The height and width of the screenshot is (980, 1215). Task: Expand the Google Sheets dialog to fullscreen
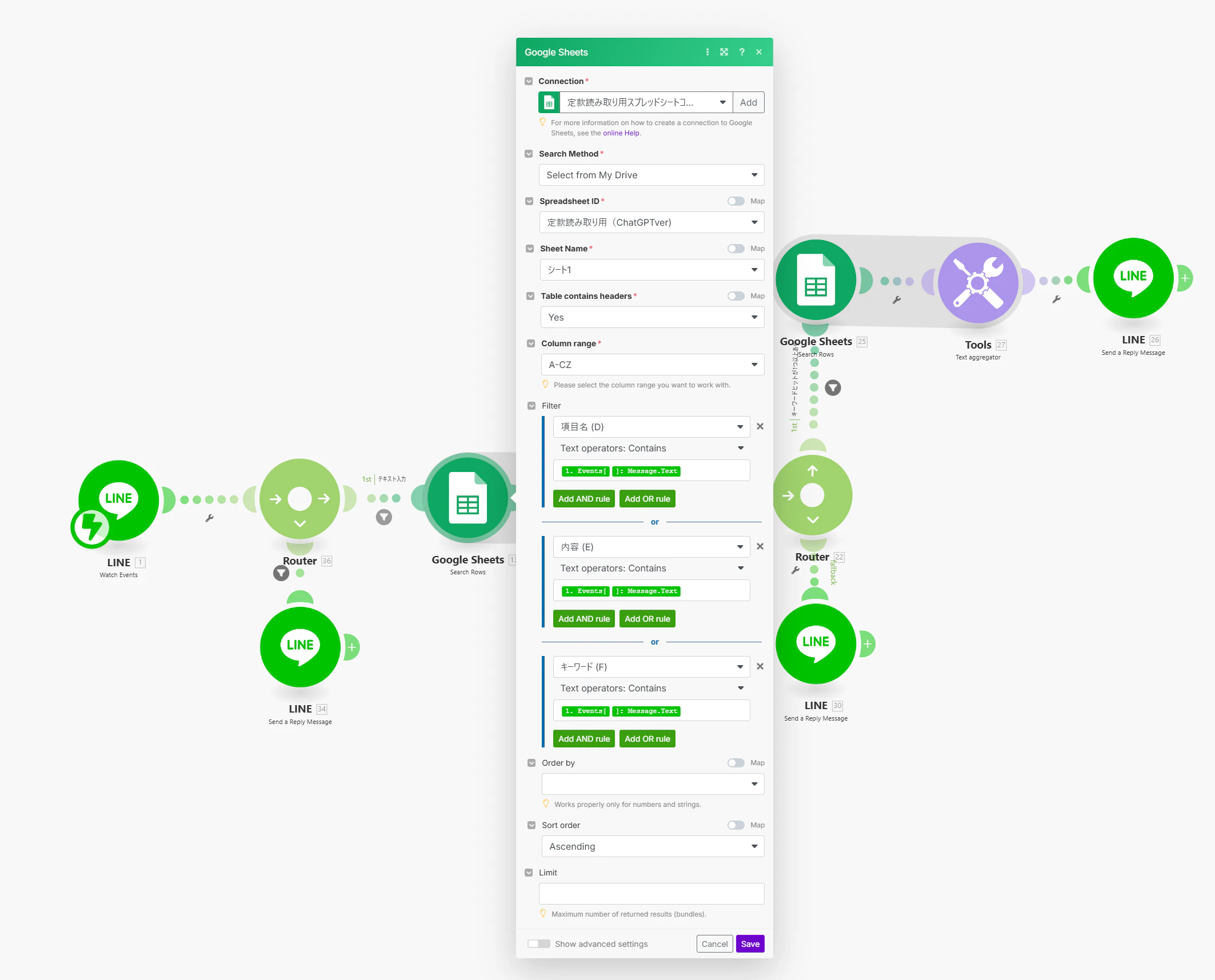coord(724,52)
